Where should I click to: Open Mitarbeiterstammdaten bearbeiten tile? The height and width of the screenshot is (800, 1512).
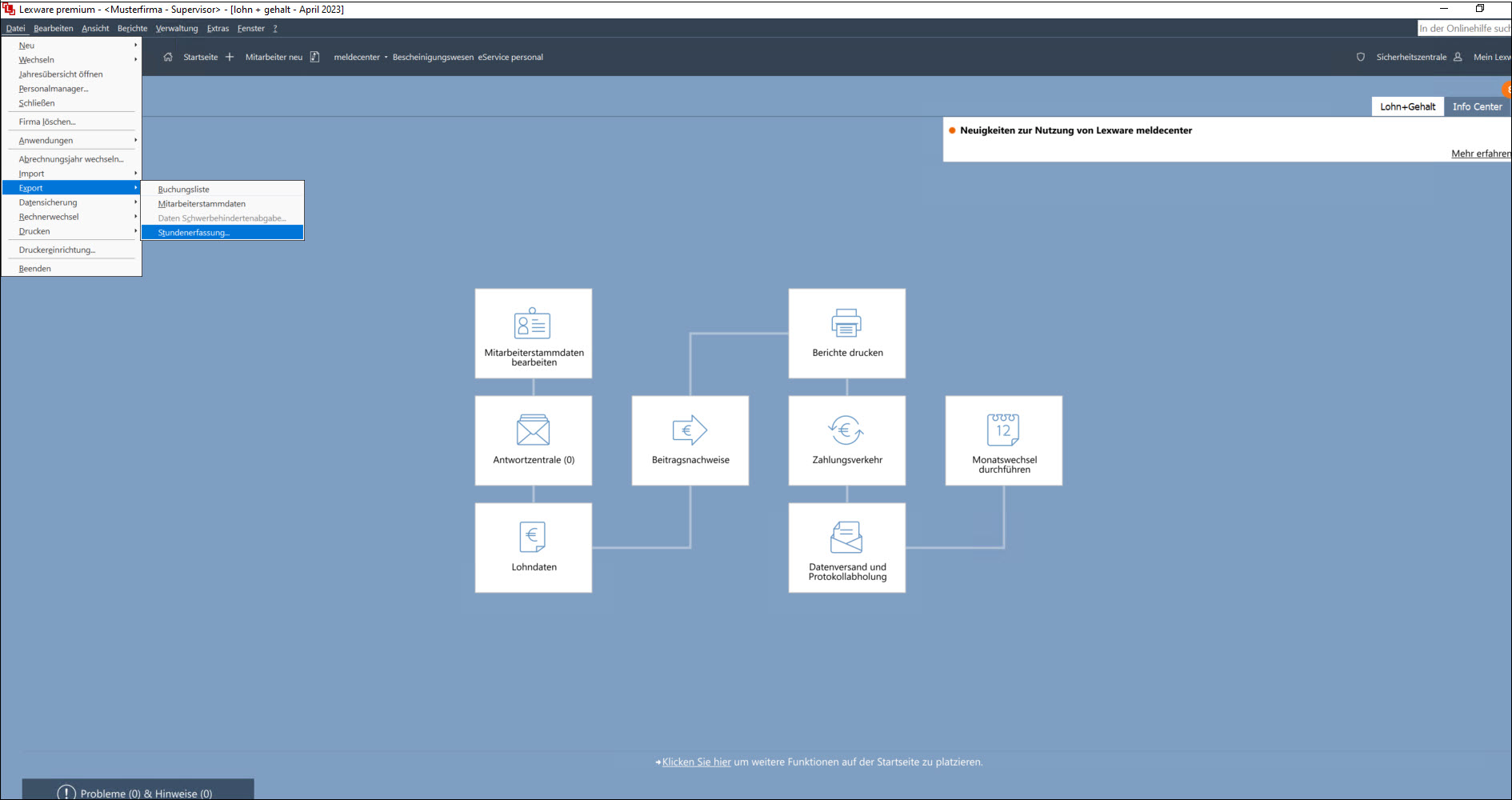pos(534,334)
